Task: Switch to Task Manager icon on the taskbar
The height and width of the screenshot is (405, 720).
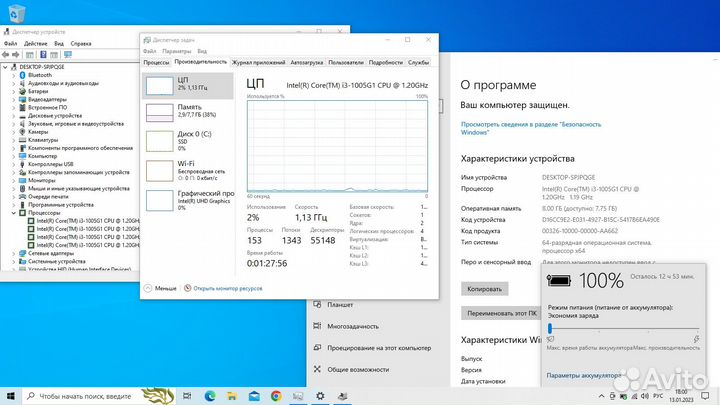Action: pos(298,396)
